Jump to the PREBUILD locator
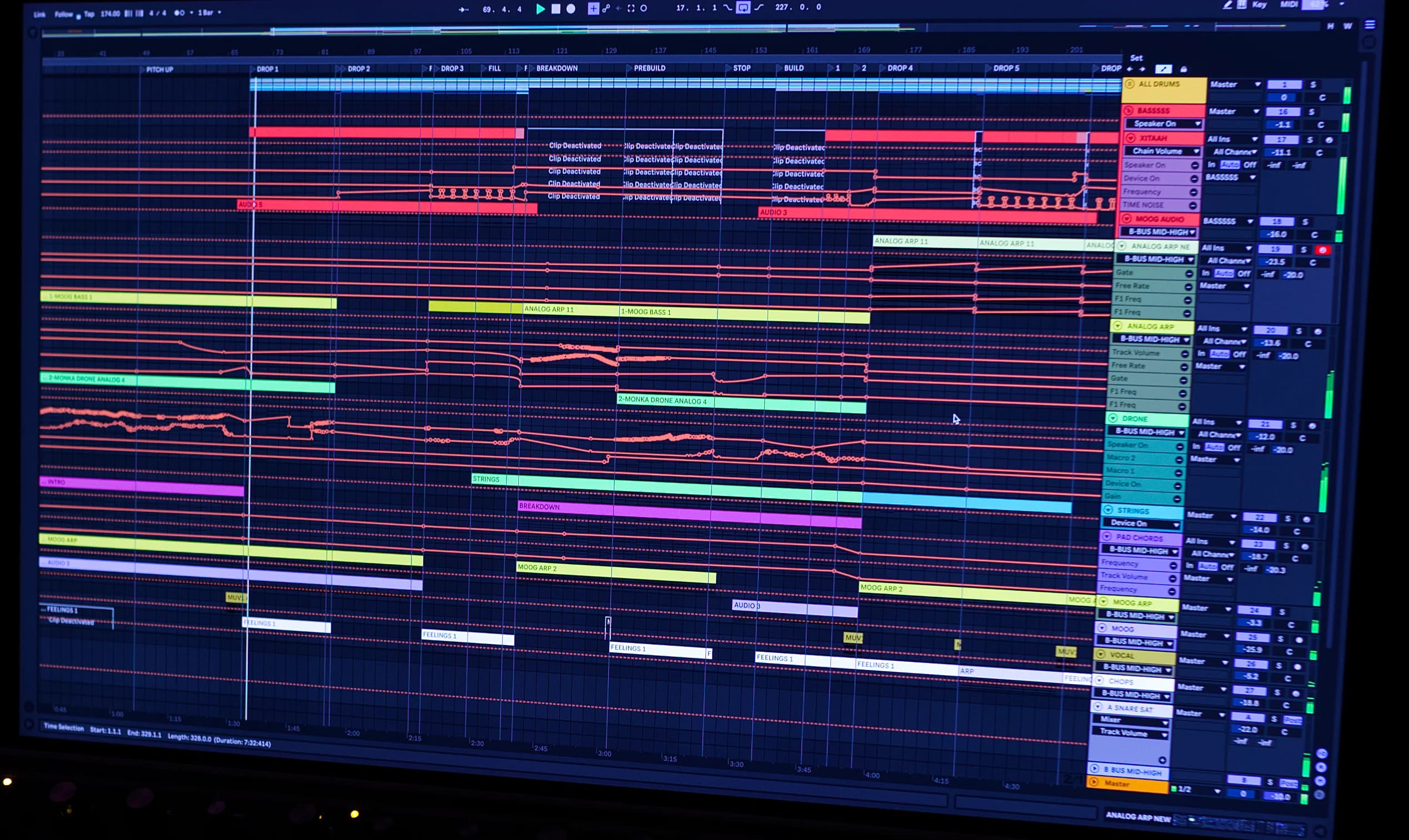The width and height of the screenshot is (1409, 840). pyautogui.click(x=649, y=68)
